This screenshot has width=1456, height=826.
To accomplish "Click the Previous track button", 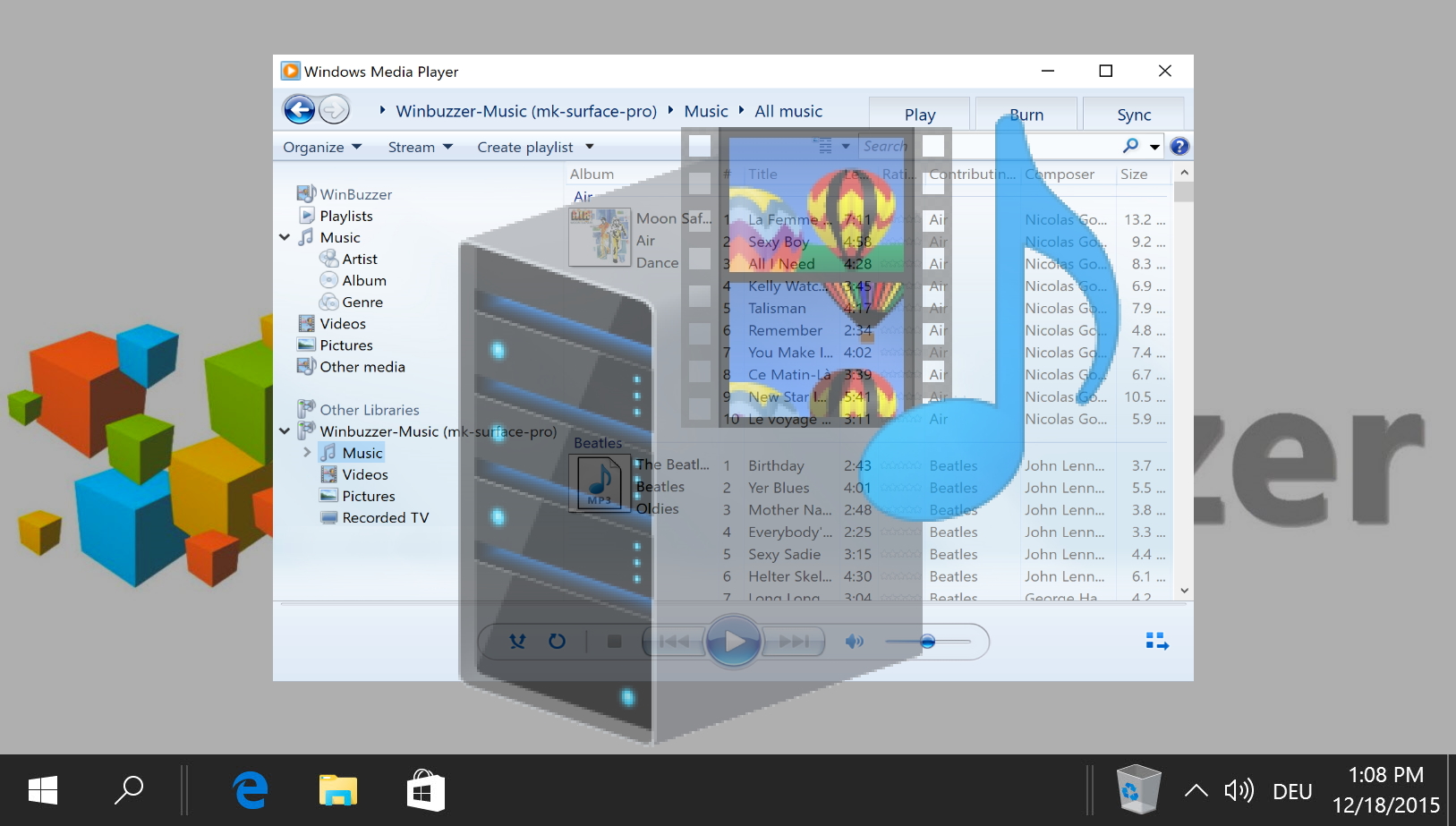I will (674, 641).
